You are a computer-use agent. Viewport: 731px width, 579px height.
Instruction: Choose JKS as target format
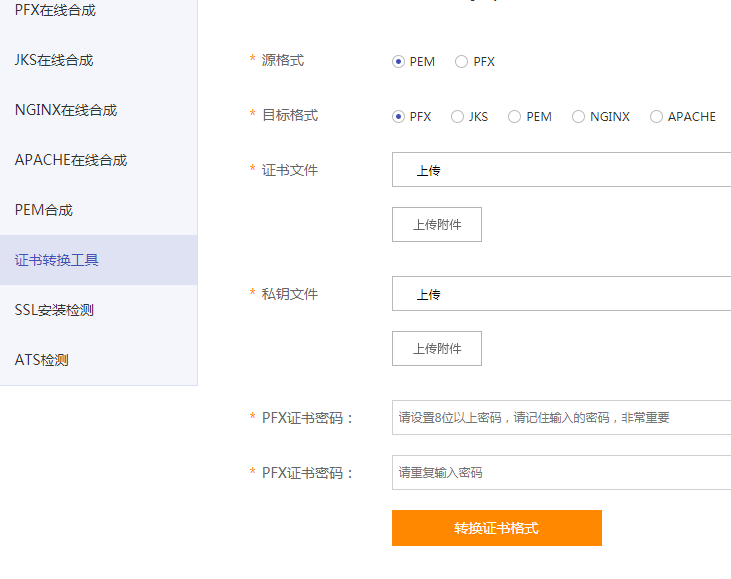(x=457, y=117)
